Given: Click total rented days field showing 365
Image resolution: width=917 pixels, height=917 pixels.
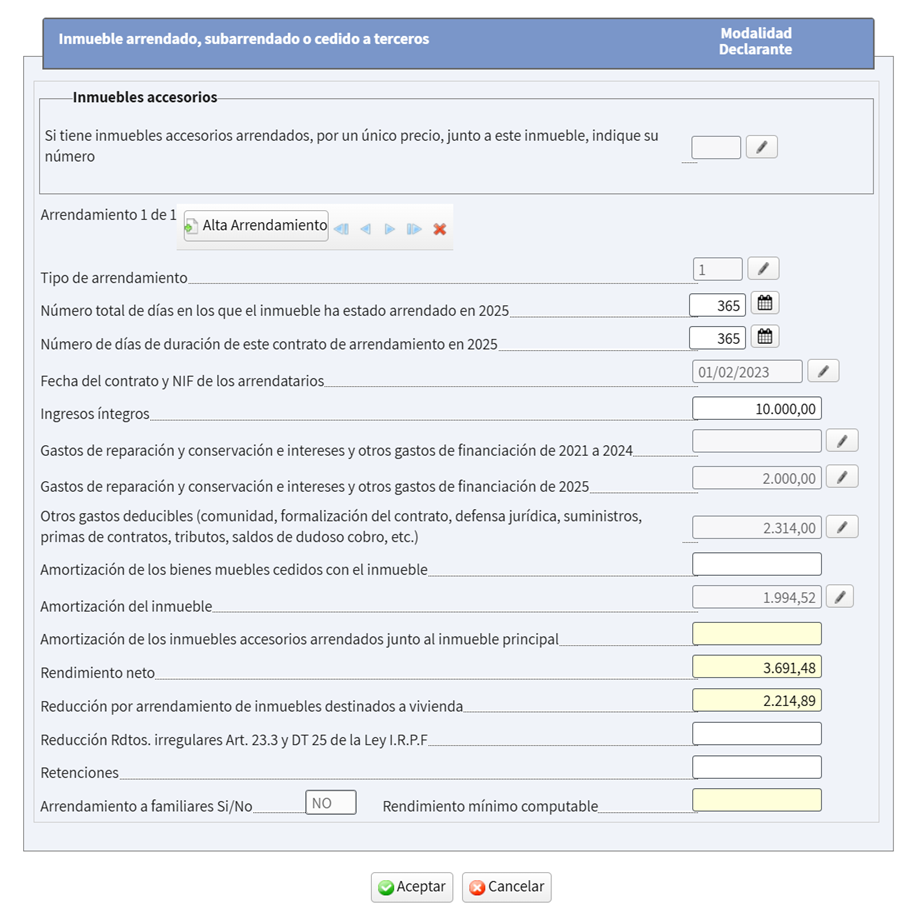Looking at the screenshot, I should pyautogui.click(x=718, y=305).
